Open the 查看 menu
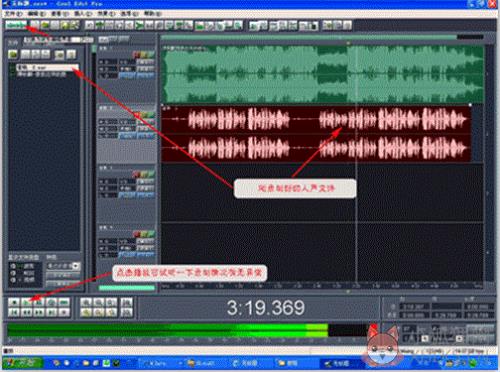 (60, 14)
